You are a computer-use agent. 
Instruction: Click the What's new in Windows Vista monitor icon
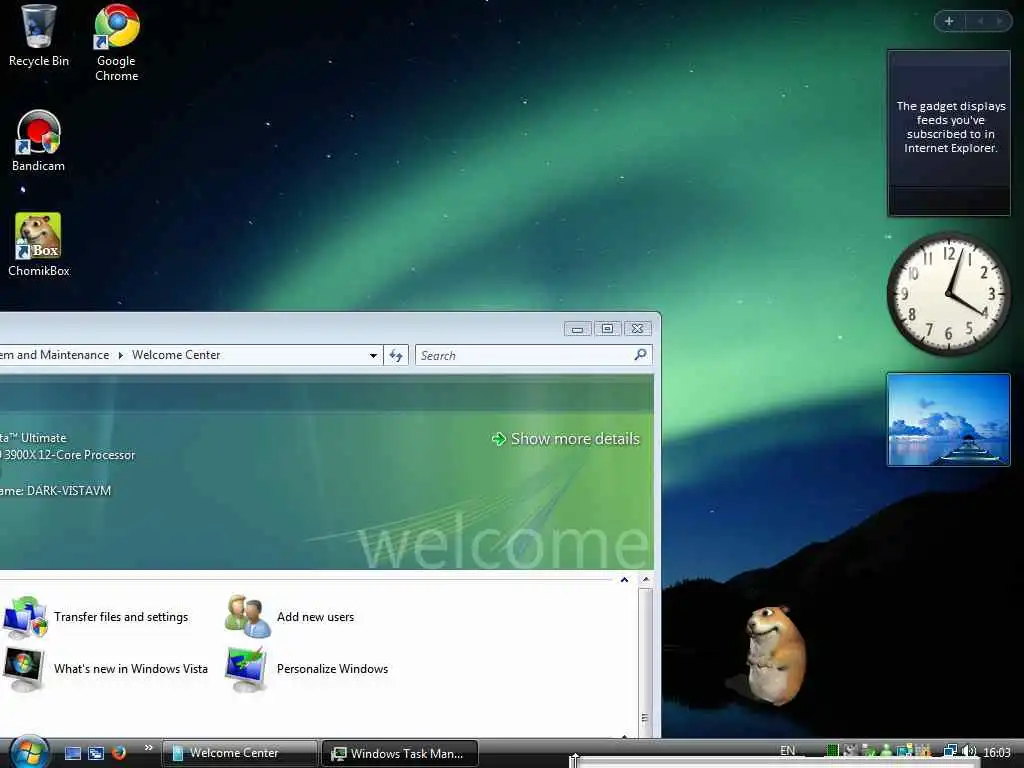tap(24, 669)
